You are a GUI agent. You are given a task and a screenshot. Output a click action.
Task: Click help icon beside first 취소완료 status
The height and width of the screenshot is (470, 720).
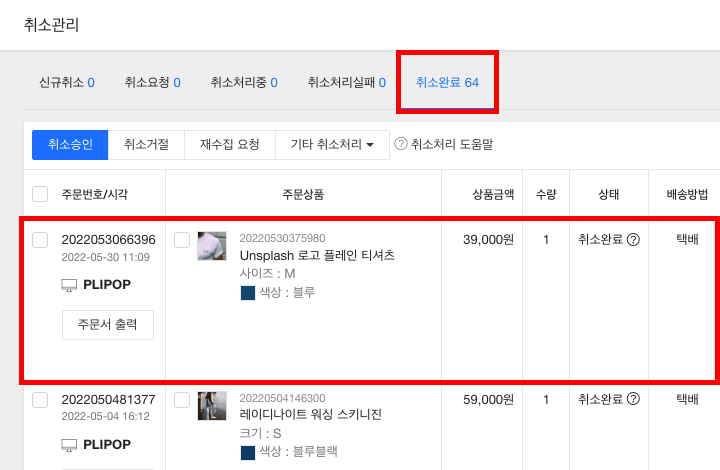633,240
